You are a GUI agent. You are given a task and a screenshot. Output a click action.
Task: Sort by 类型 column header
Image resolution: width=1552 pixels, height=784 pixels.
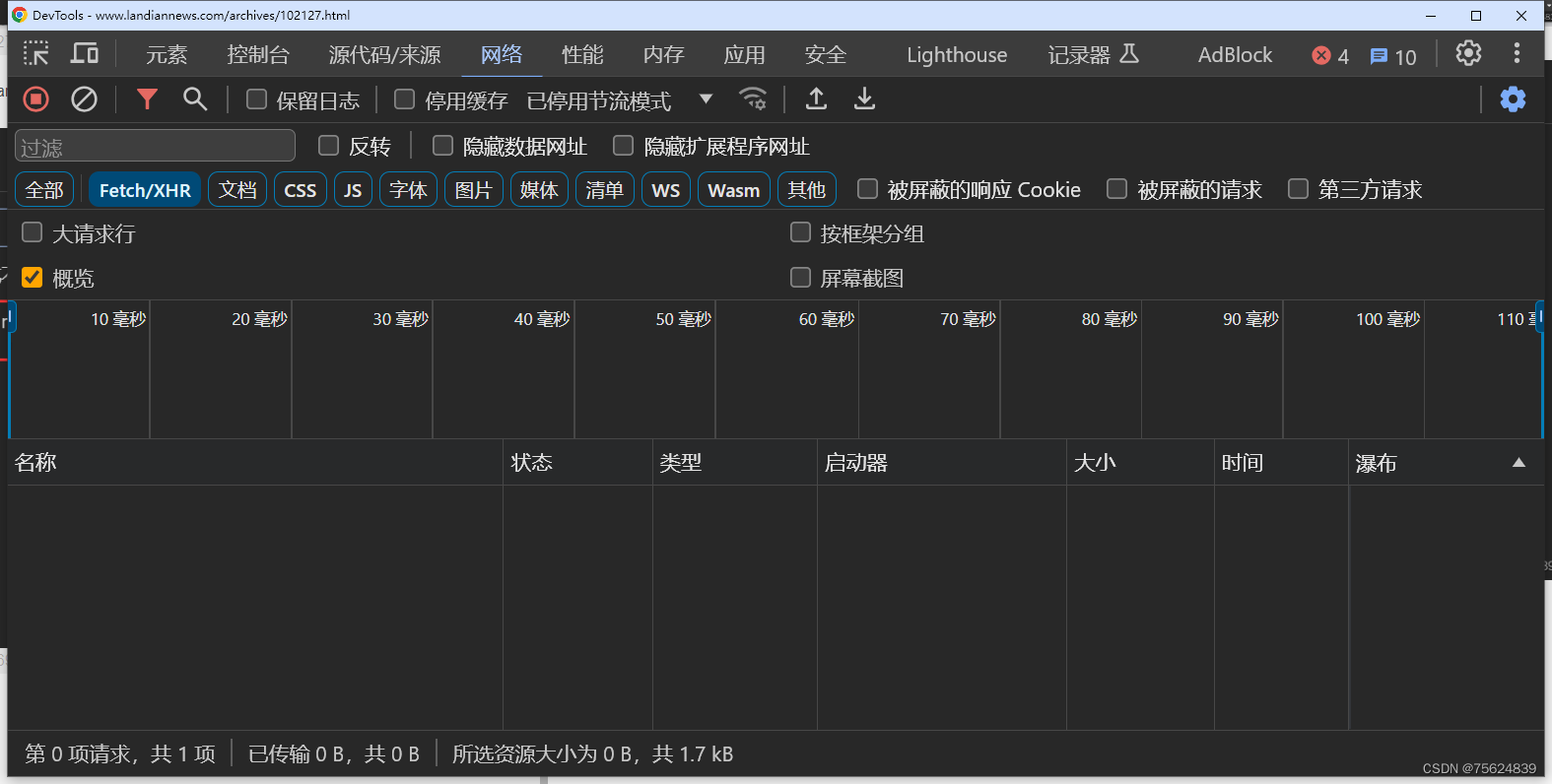pos(735,462)
